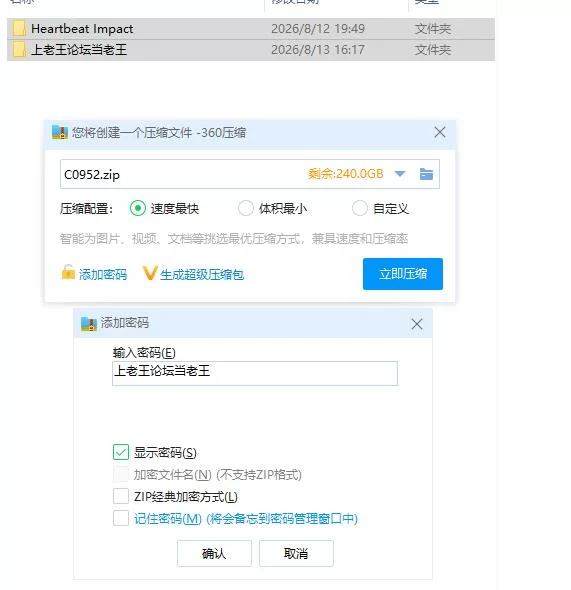
Task: Click the orange V super-compress icon
Action: (150, 273)
